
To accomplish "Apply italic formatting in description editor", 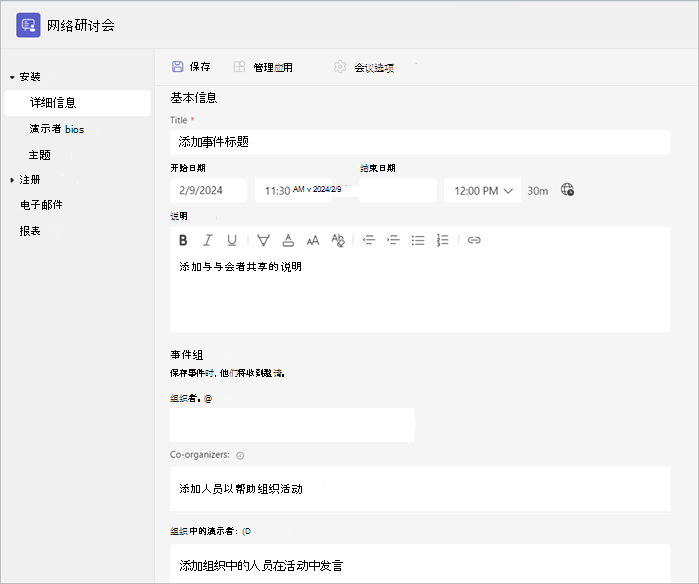I will (x=207, y=240).
